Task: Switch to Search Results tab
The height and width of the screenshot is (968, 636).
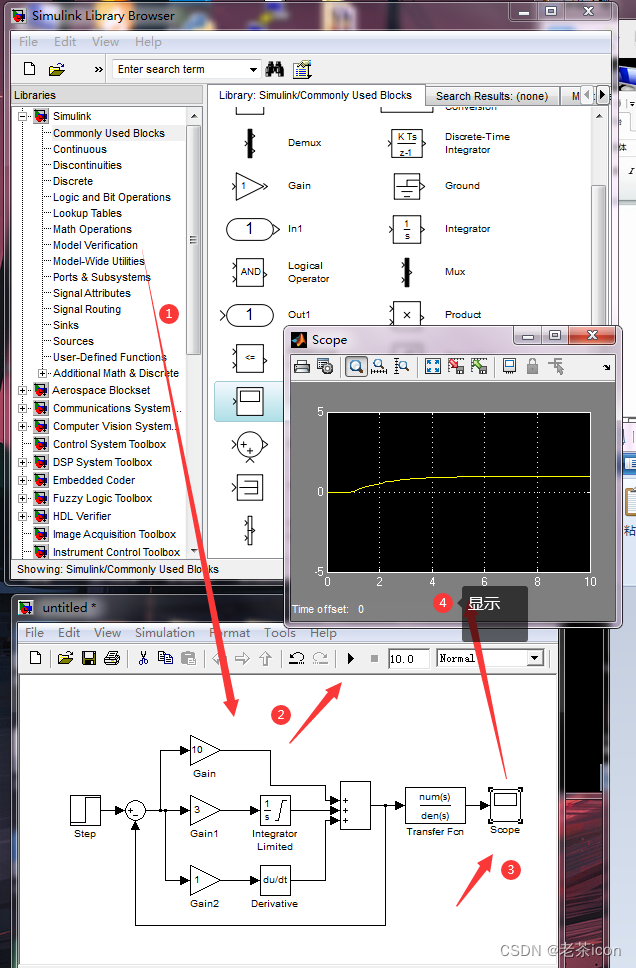Action: (x=492, y=96)
